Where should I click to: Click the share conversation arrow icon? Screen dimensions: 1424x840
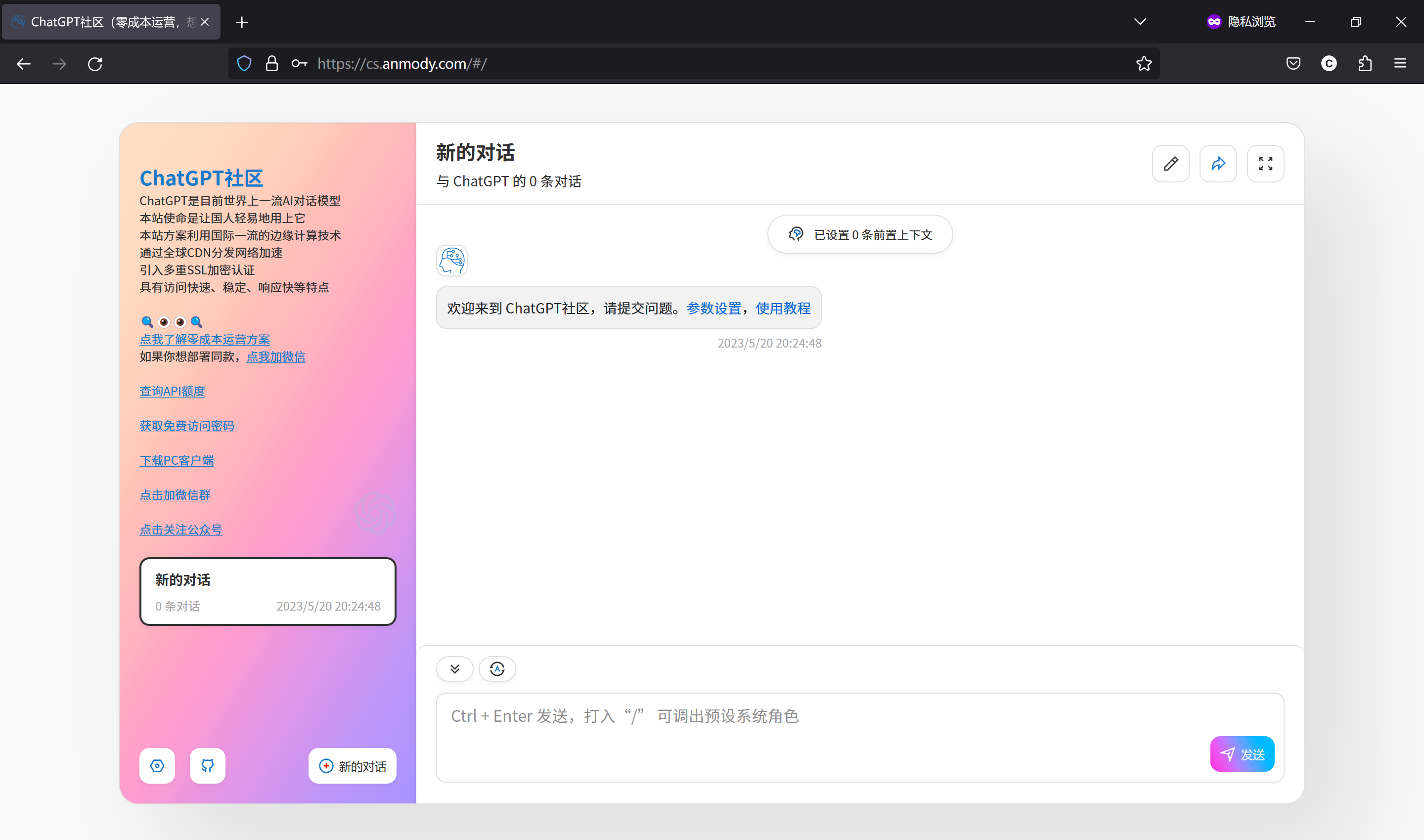[x=1218, y=164]
